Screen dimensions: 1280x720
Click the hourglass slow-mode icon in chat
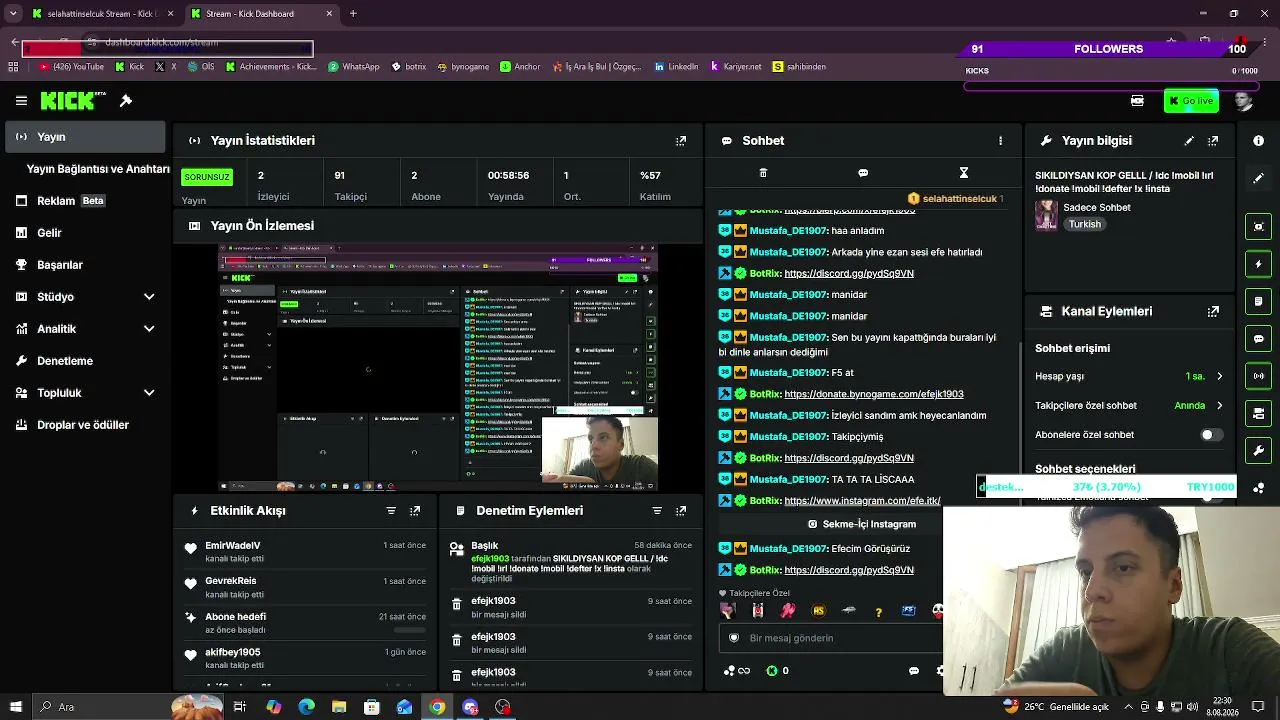pos(963,173)
